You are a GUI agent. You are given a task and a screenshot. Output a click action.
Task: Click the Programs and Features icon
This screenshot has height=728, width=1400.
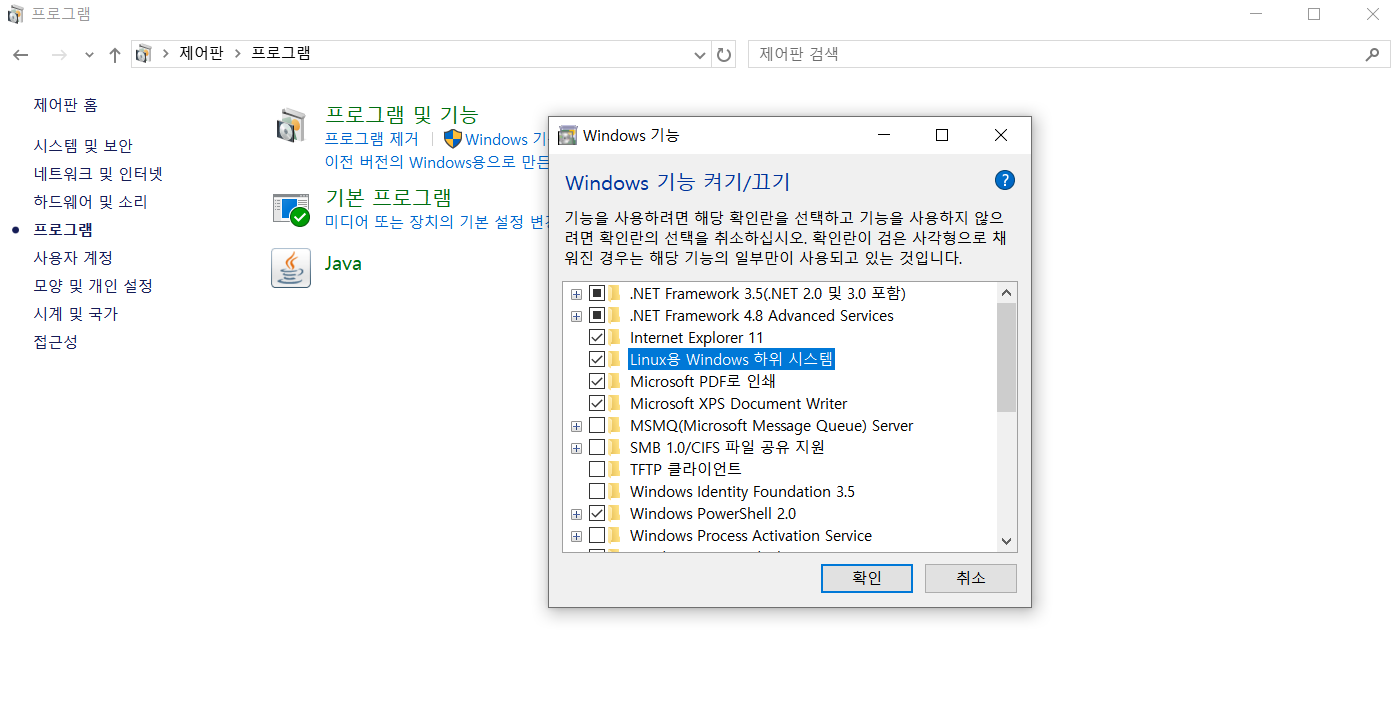coord(291,125)
